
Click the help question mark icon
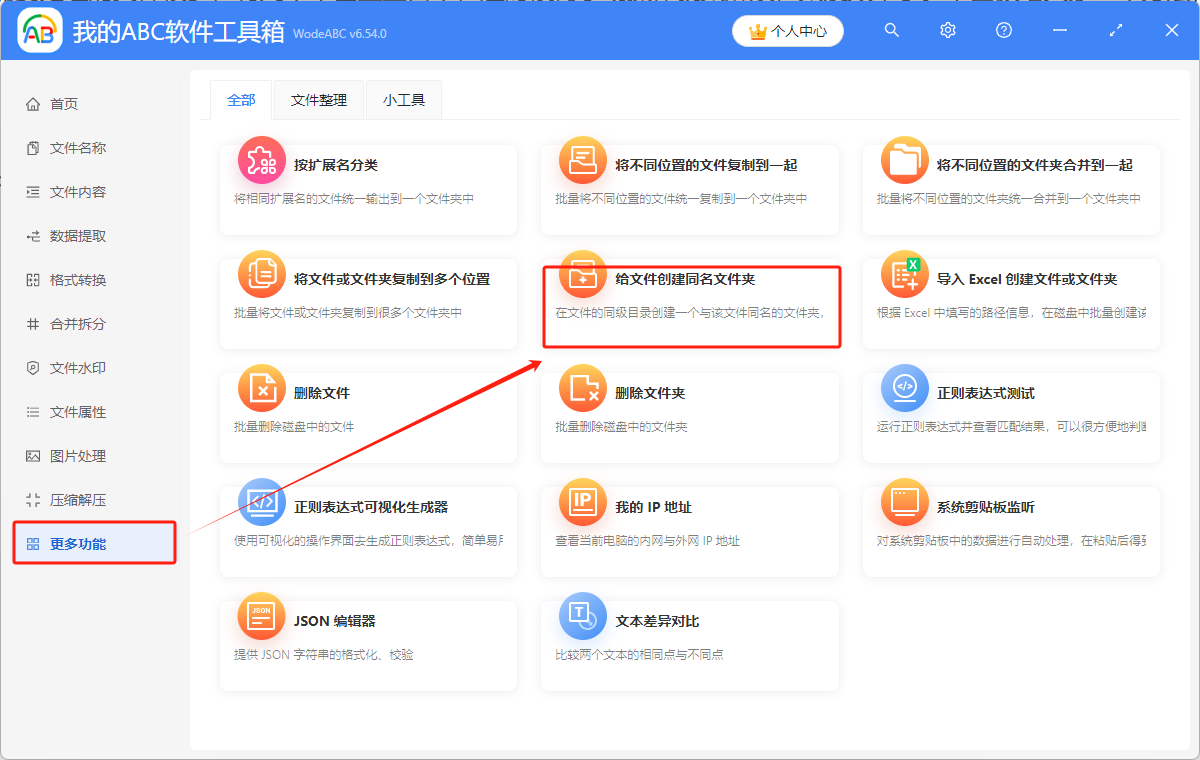point(1003,30)
